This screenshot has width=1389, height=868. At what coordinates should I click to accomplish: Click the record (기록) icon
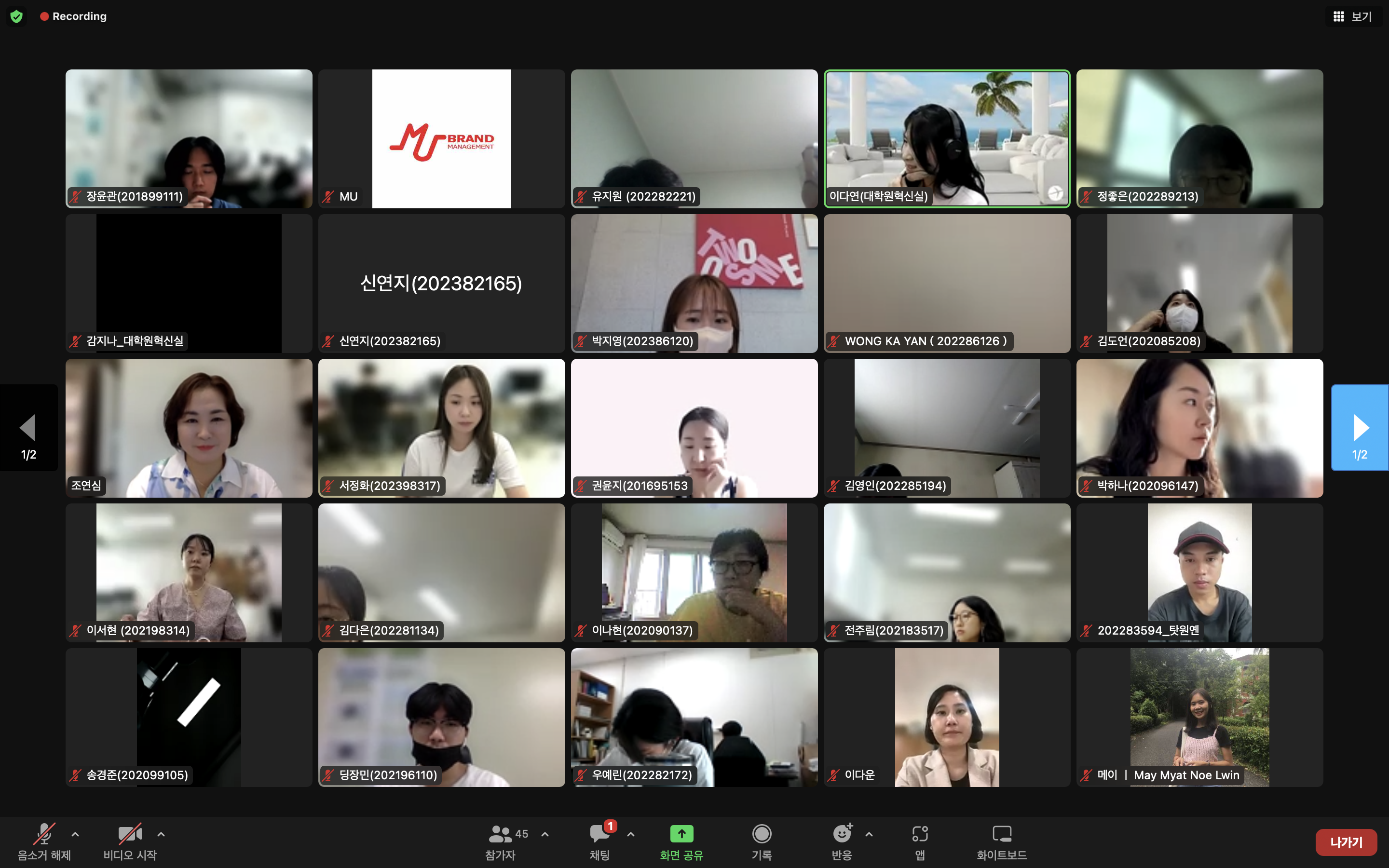pyautogui.click(x=762, y=834)
